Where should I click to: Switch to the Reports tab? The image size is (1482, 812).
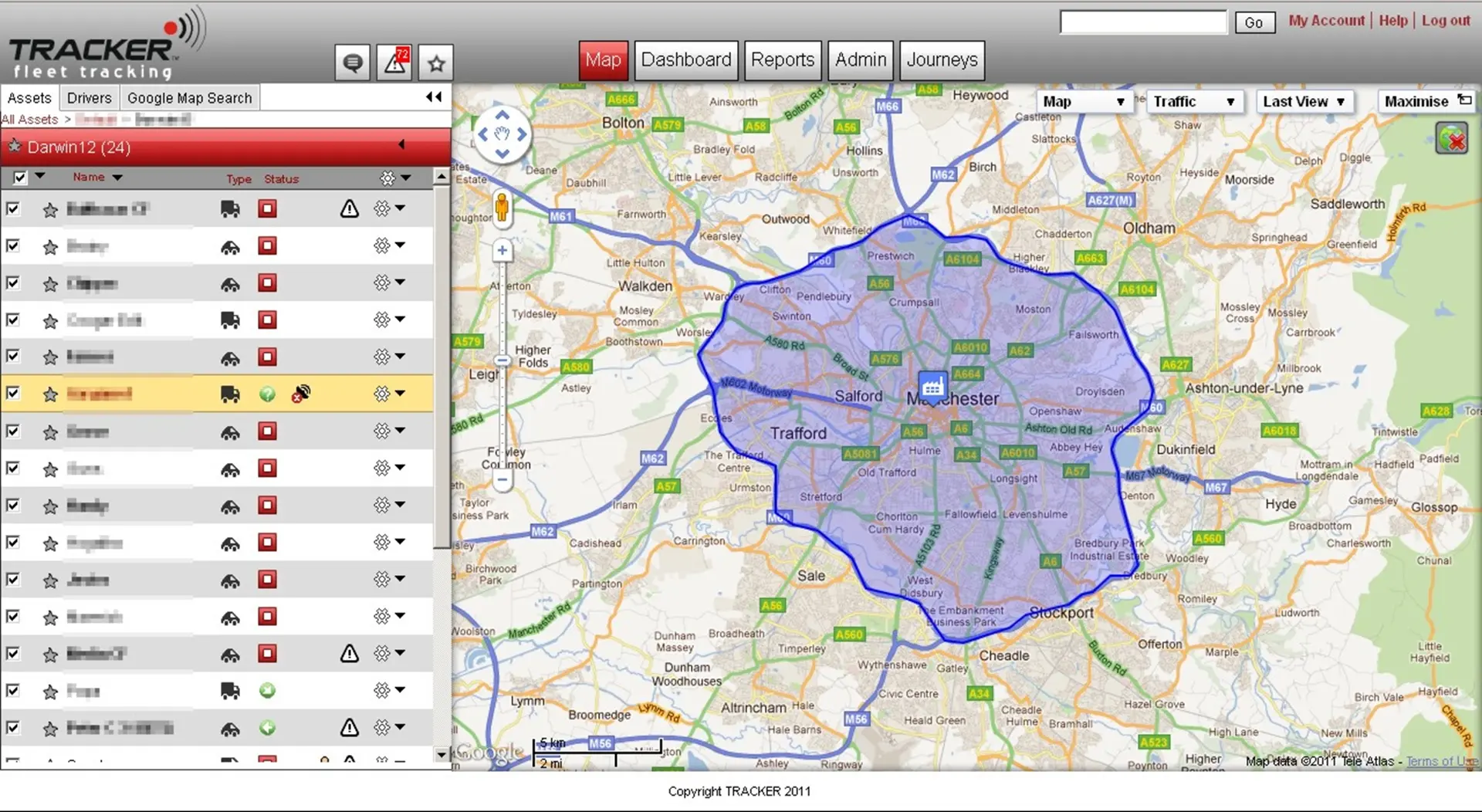click(x=783, y=60)
